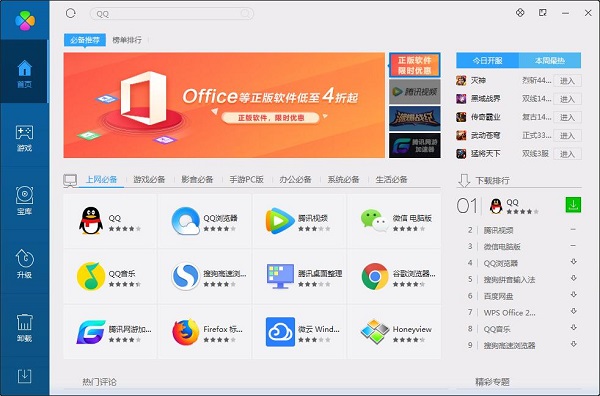This screenshot has height=396, width=600.
Task: Click the refresh icon beside the search box
Action: pyautogui.click(x=71, y=13)
